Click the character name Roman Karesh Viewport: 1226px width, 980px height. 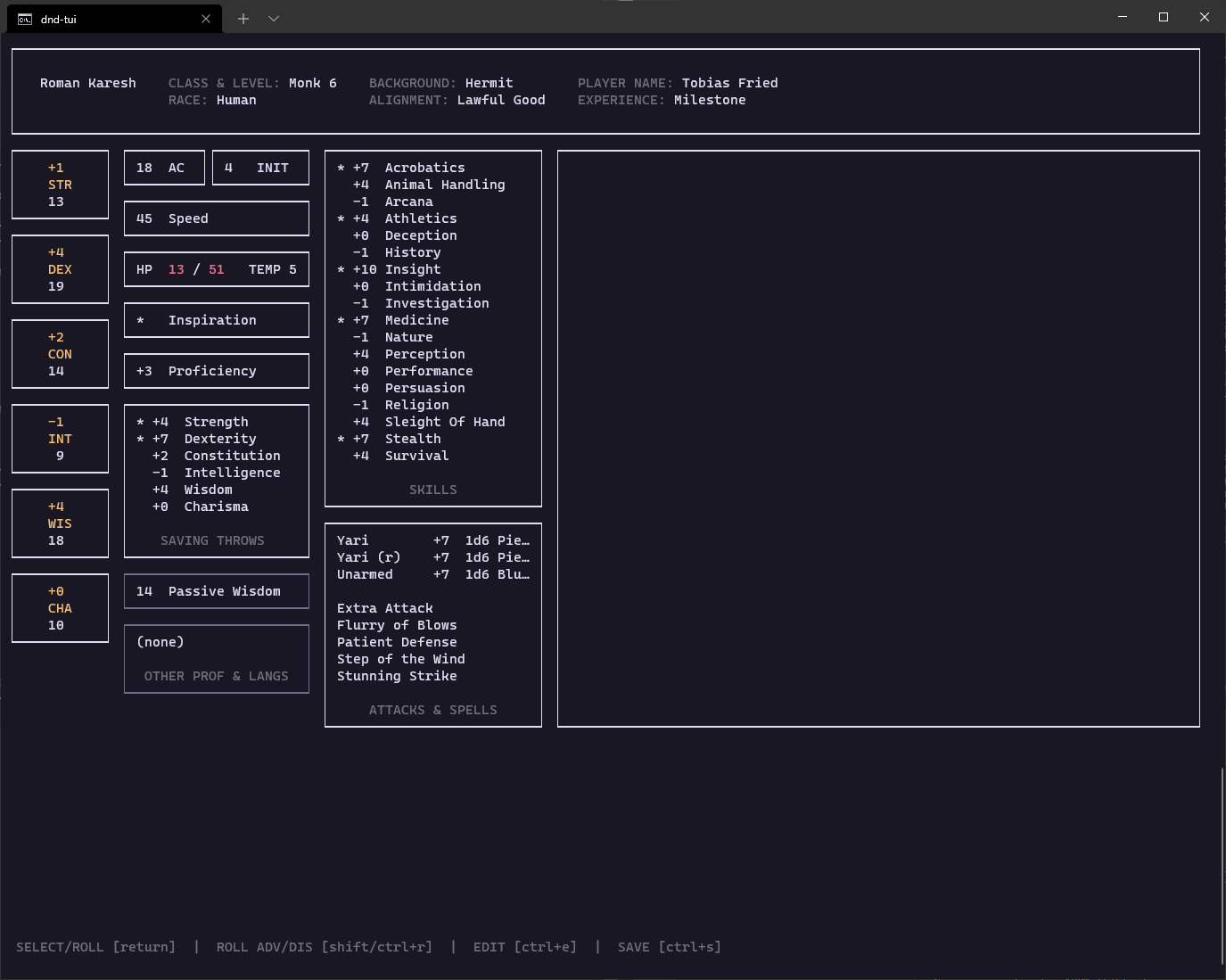coord(88,83)
